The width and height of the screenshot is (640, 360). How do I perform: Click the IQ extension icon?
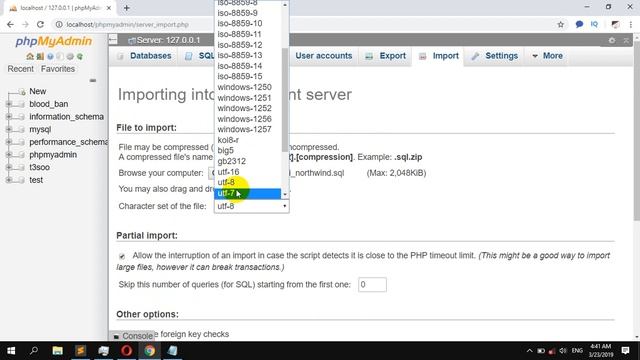tap(594, 24)
